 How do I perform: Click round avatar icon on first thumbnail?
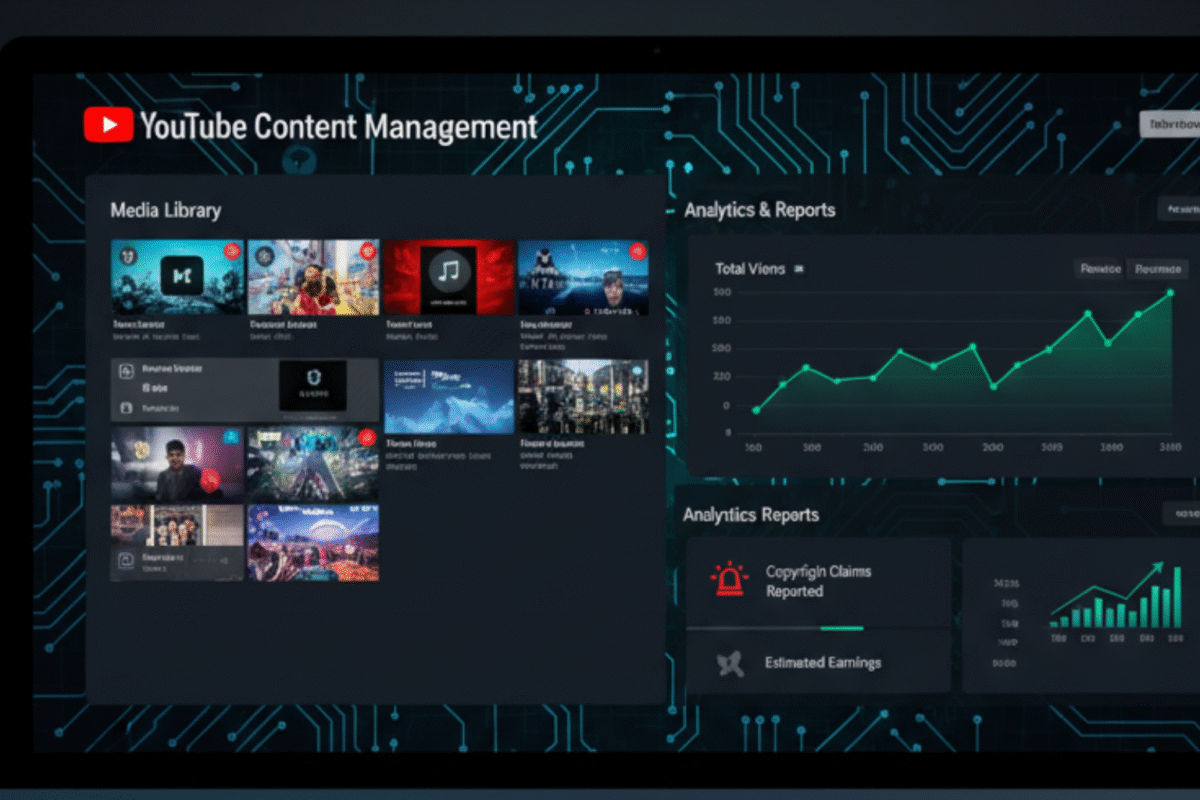pos(126,256)
